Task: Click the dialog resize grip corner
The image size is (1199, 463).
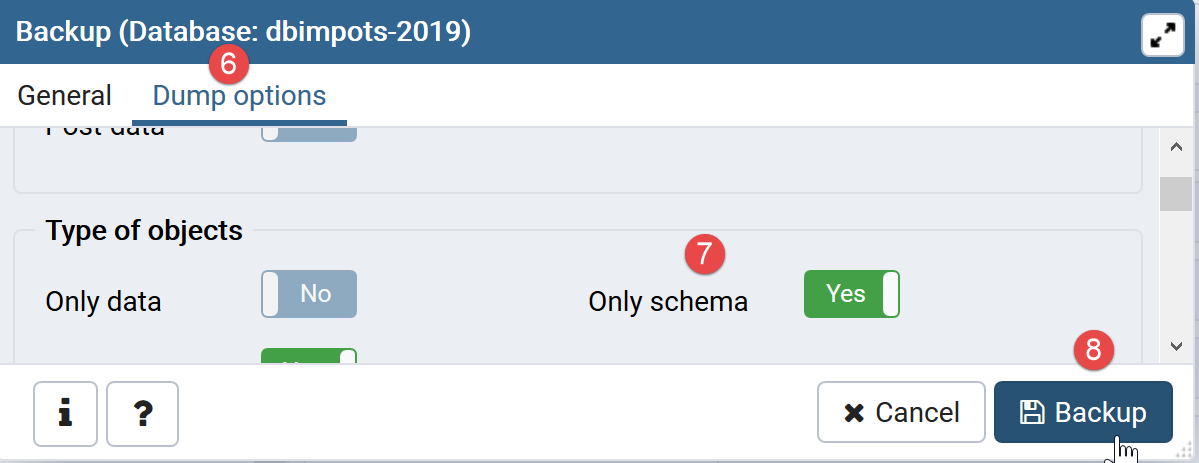Action: point(1186,452)
